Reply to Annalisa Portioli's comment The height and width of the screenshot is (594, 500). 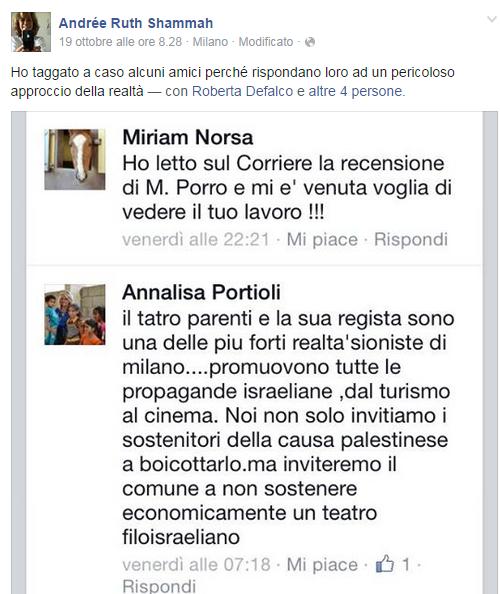tap(159, 586)
